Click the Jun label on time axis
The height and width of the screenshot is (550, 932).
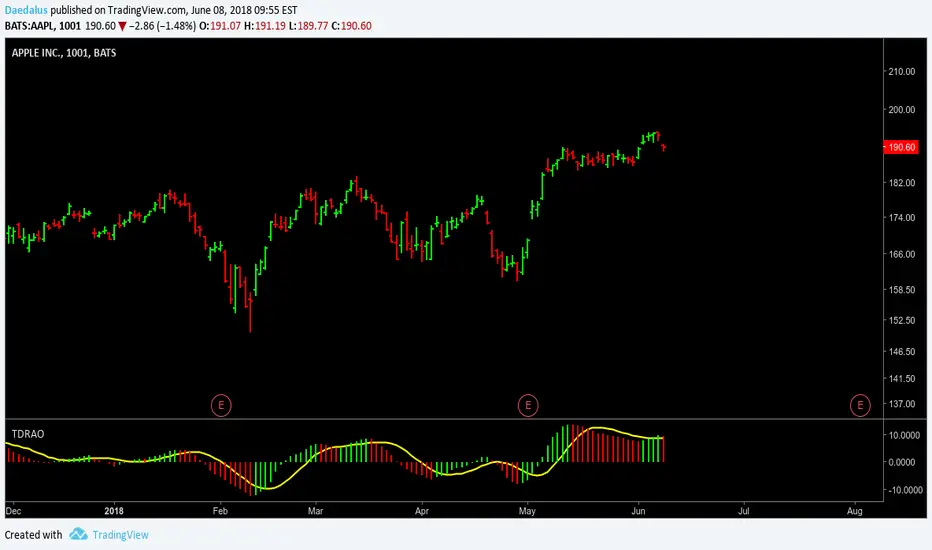tap(638, 511)
